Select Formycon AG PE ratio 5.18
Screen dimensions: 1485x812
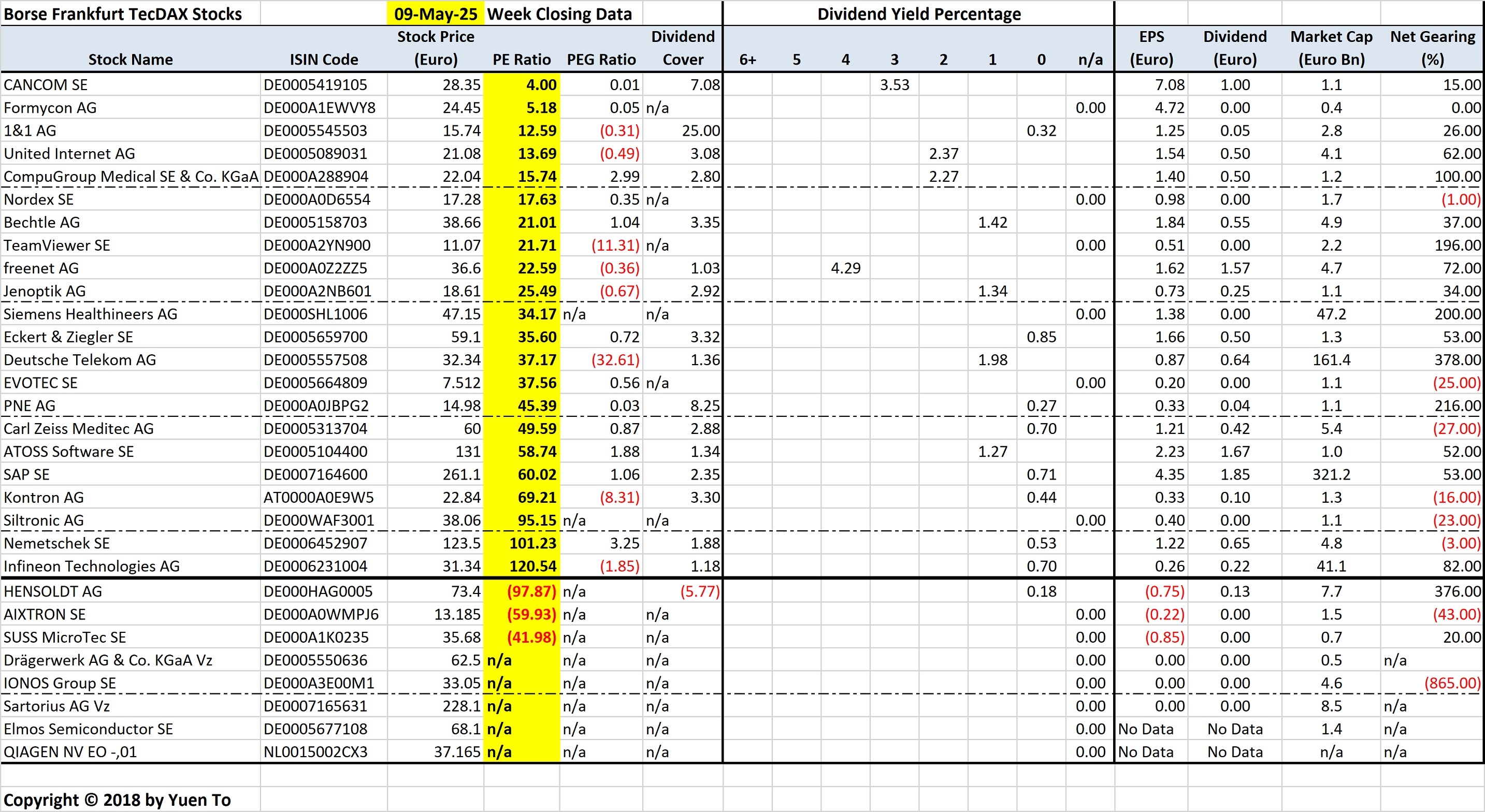pos(521,108)
